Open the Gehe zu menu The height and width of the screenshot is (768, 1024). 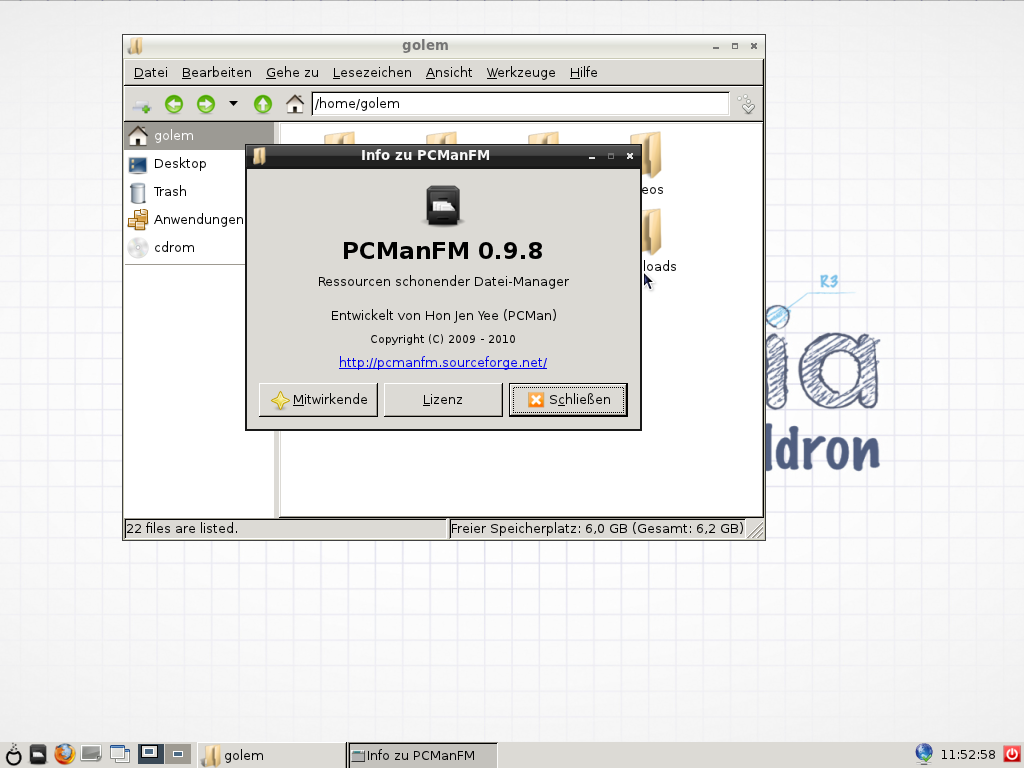coord(292,72)
